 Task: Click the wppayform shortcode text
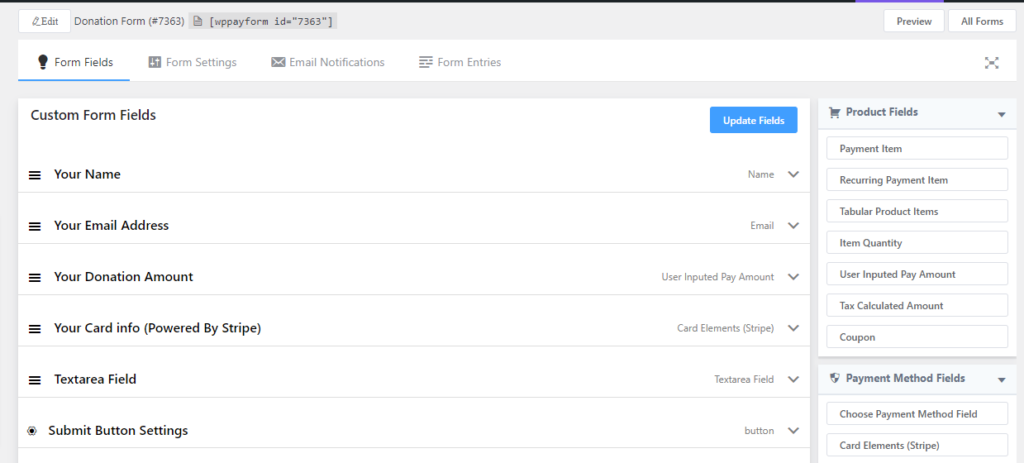click(x=270, y=22)
